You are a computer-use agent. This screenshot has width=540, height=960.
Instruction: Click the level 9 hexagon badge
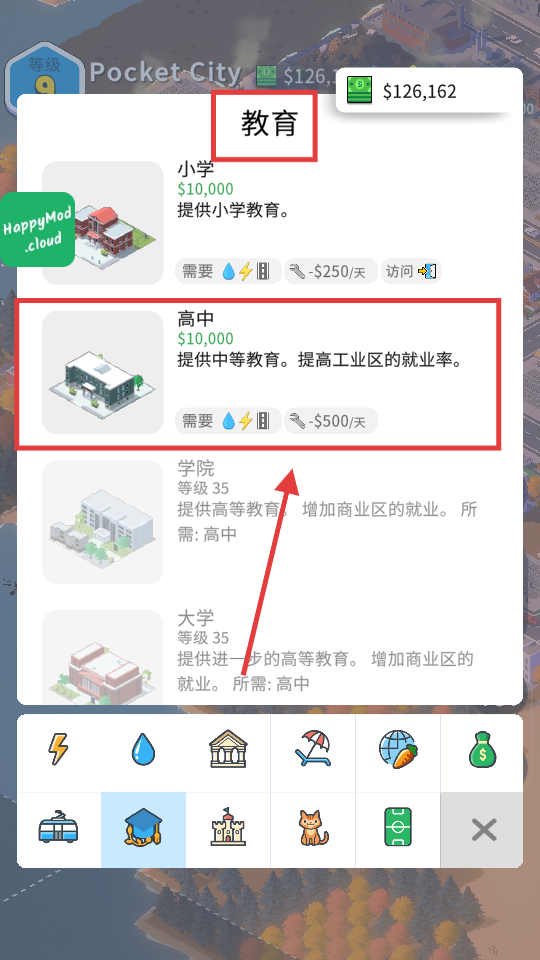(44, 77)
